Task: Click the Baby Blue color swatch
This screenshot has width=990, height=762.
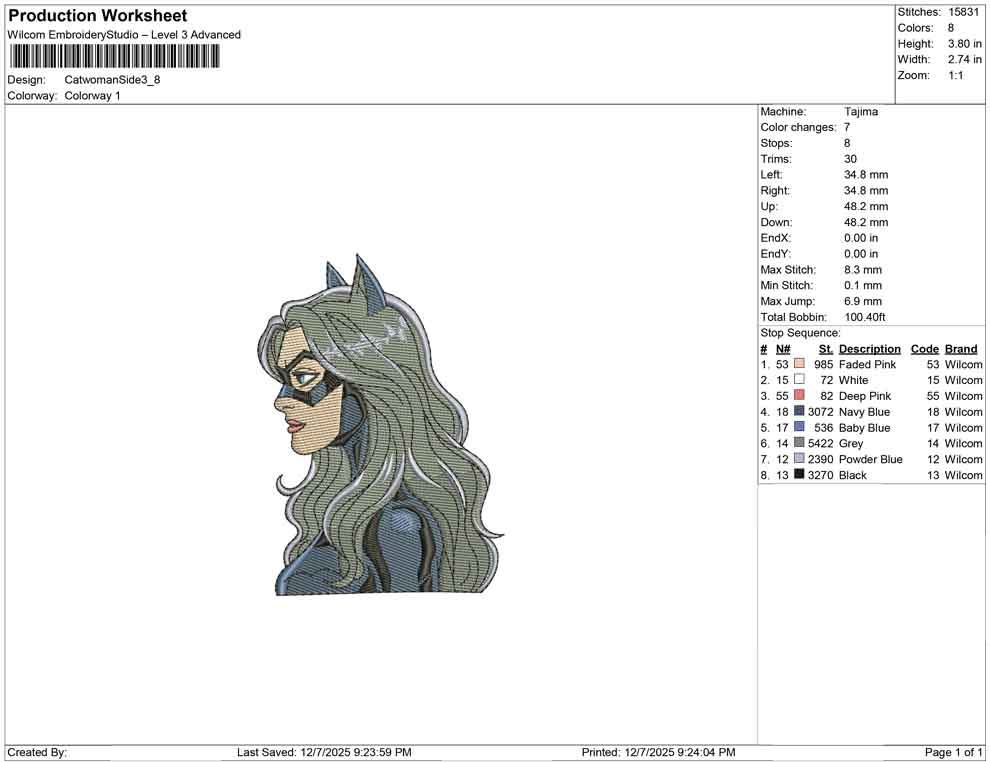Action: click(x=798, y=427)
